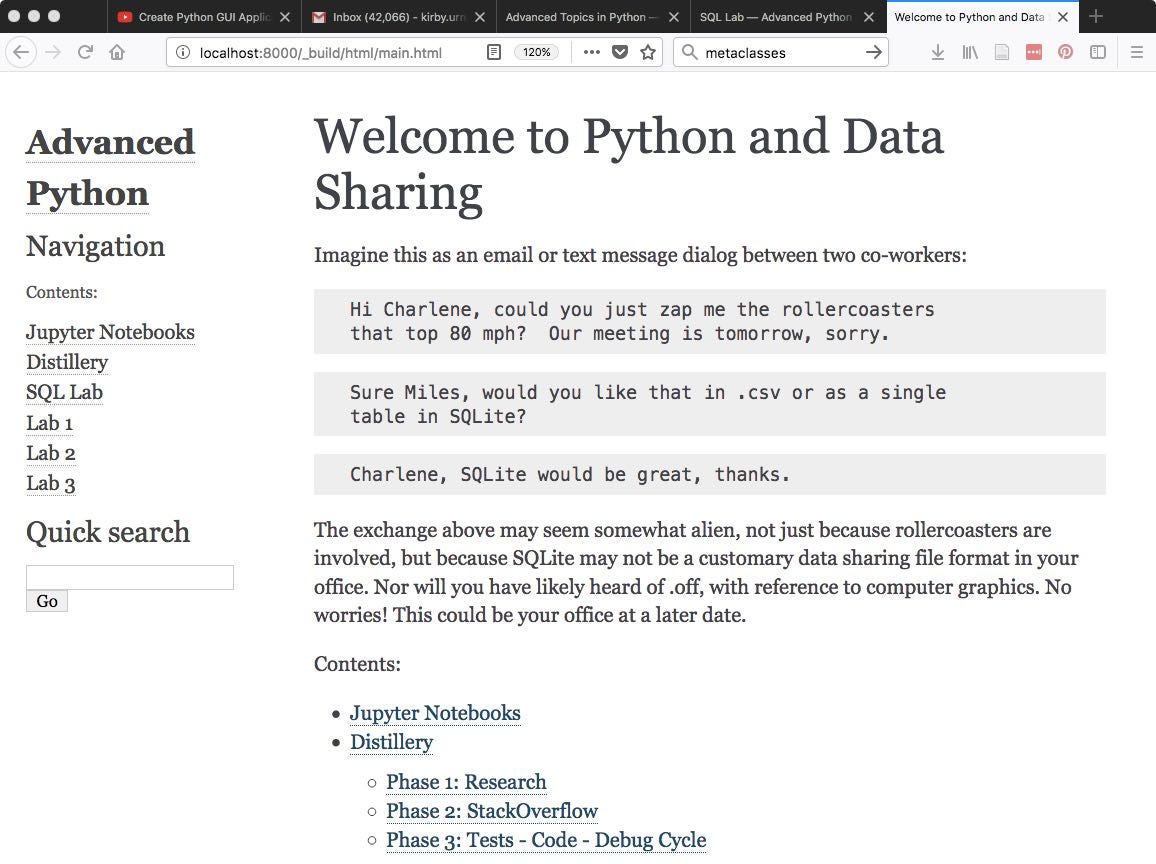Toggle reader view in the address bar
Screen dimensions: 1156x864
coord(494,52)
